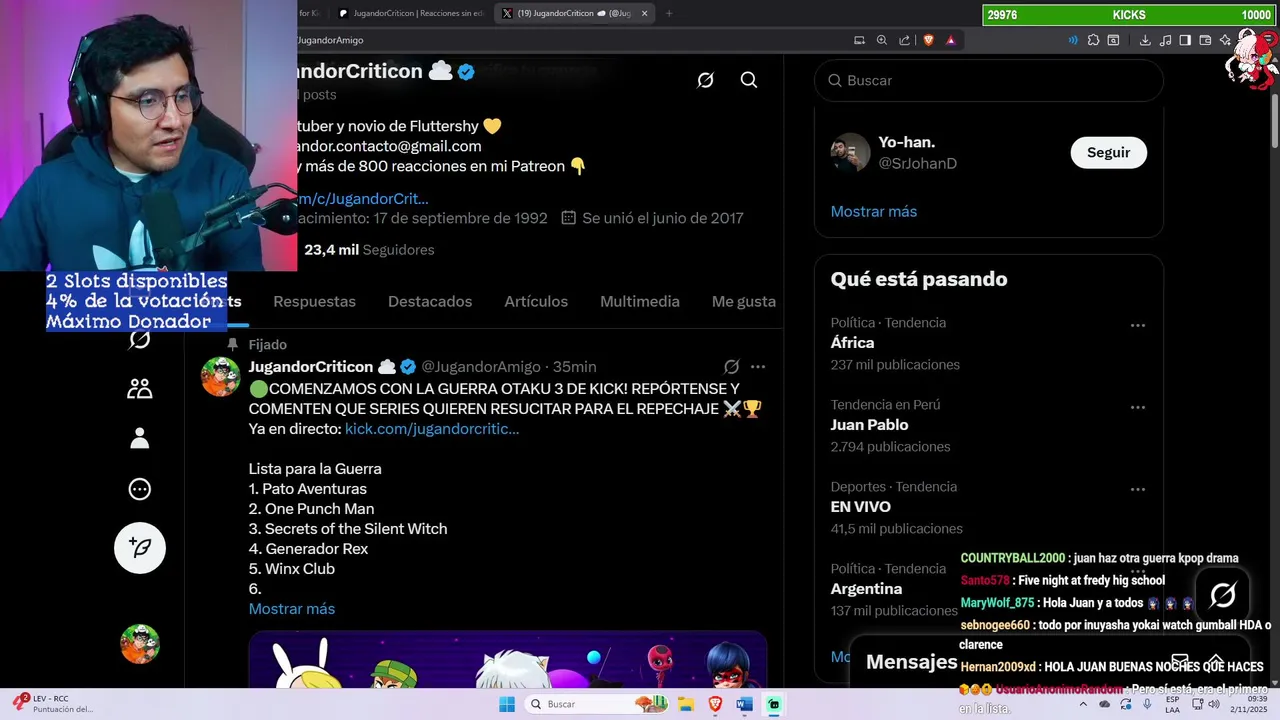Click the Windows taskbar Buscar box

click(597, 704)
